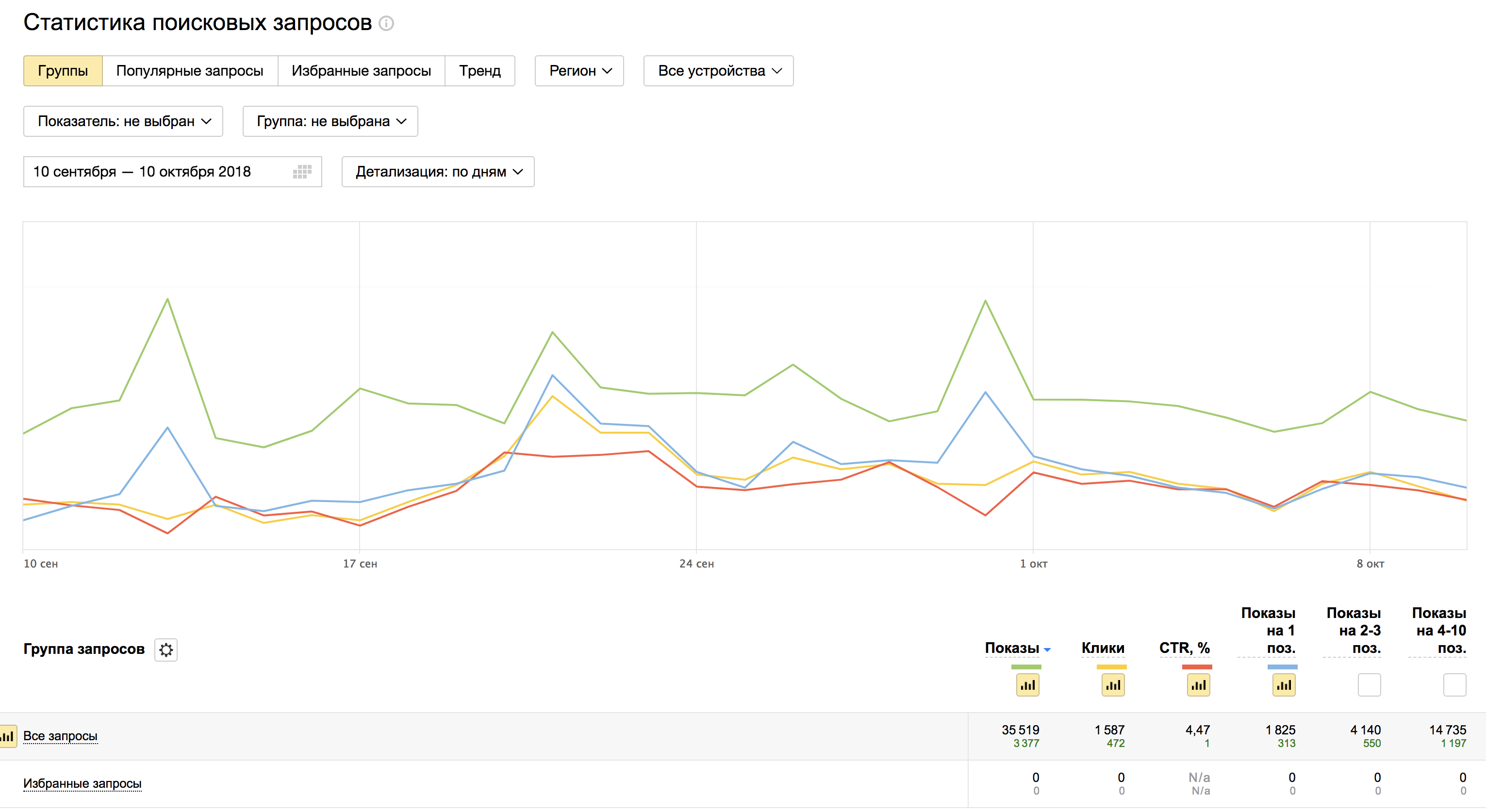Open the Все запросы link
Image resolution: width=1486 pixels, height=812 pixels.
pos(60,736)
